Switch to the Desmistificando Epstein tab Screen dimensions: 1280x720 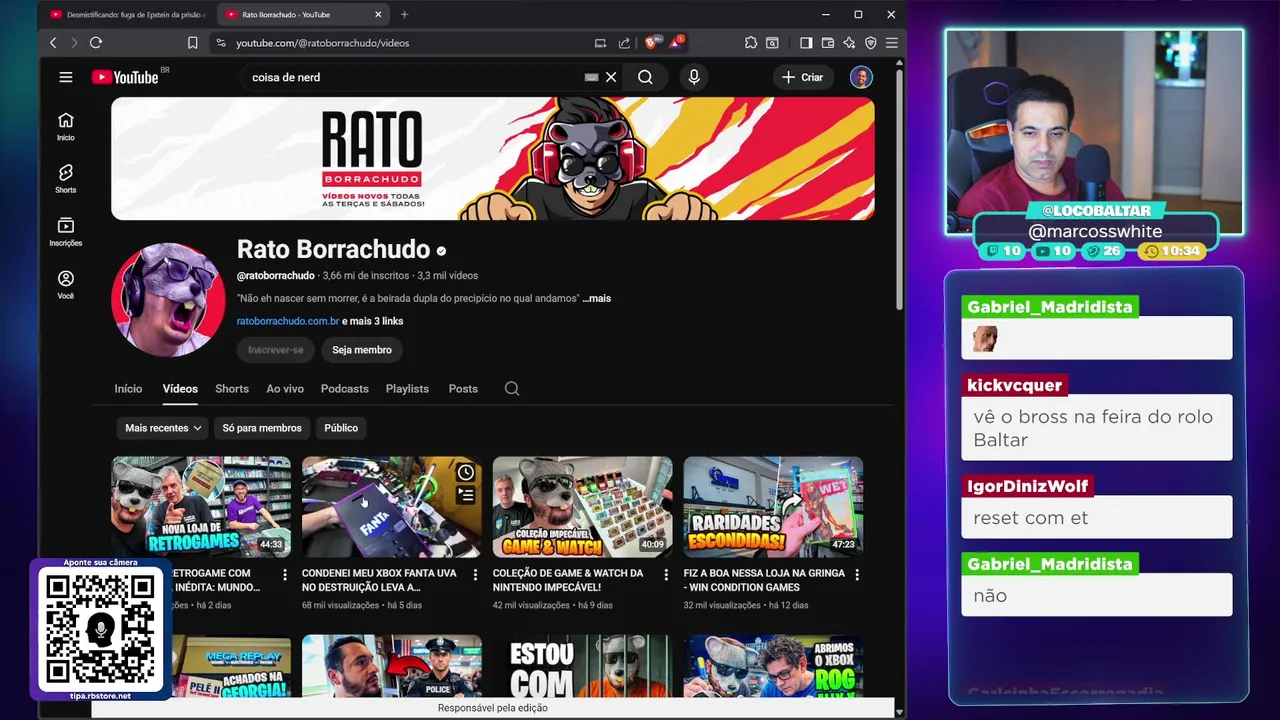(x=128, y=15)
